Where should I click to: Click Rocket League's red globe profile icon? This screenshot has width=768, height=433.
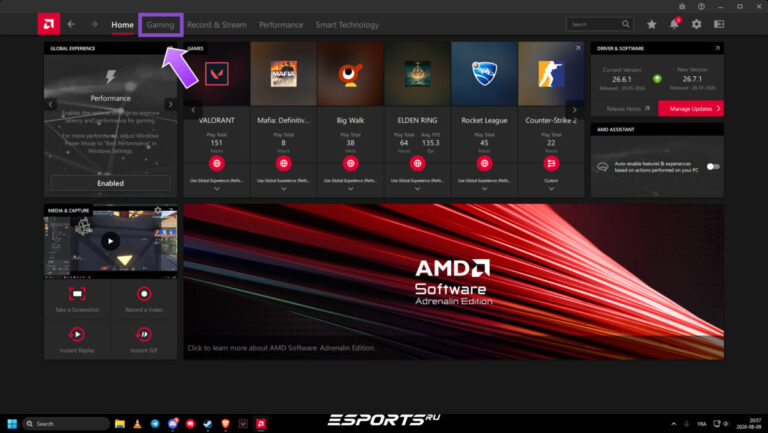tap(484, 164)
